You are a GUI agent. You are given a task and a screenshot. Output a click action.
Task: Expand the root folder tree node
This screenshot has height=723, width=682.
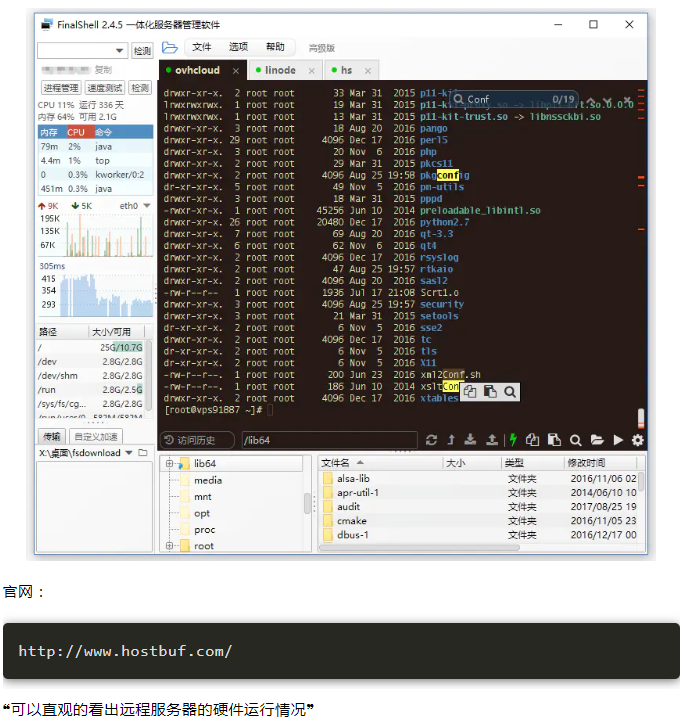pos(170,546)
